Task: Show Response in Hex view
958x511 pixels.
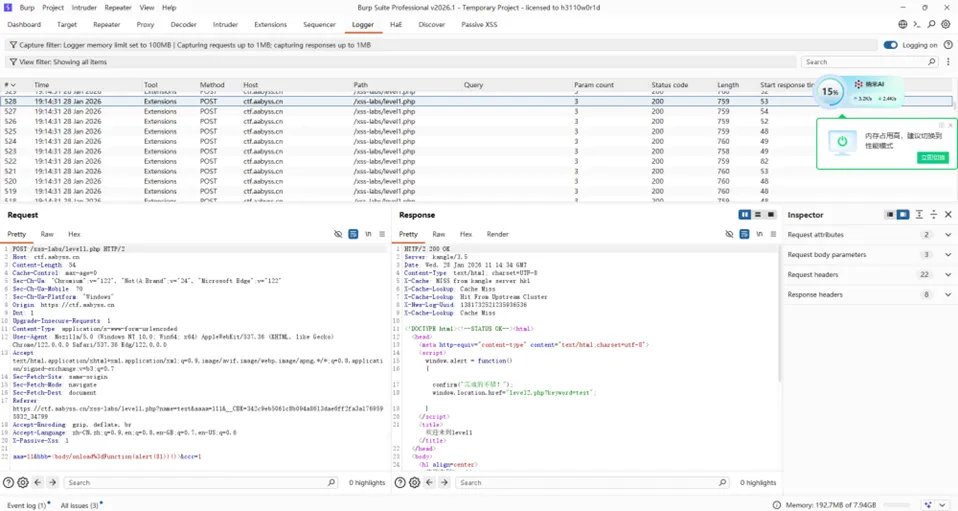Action: tap(466, 234)
